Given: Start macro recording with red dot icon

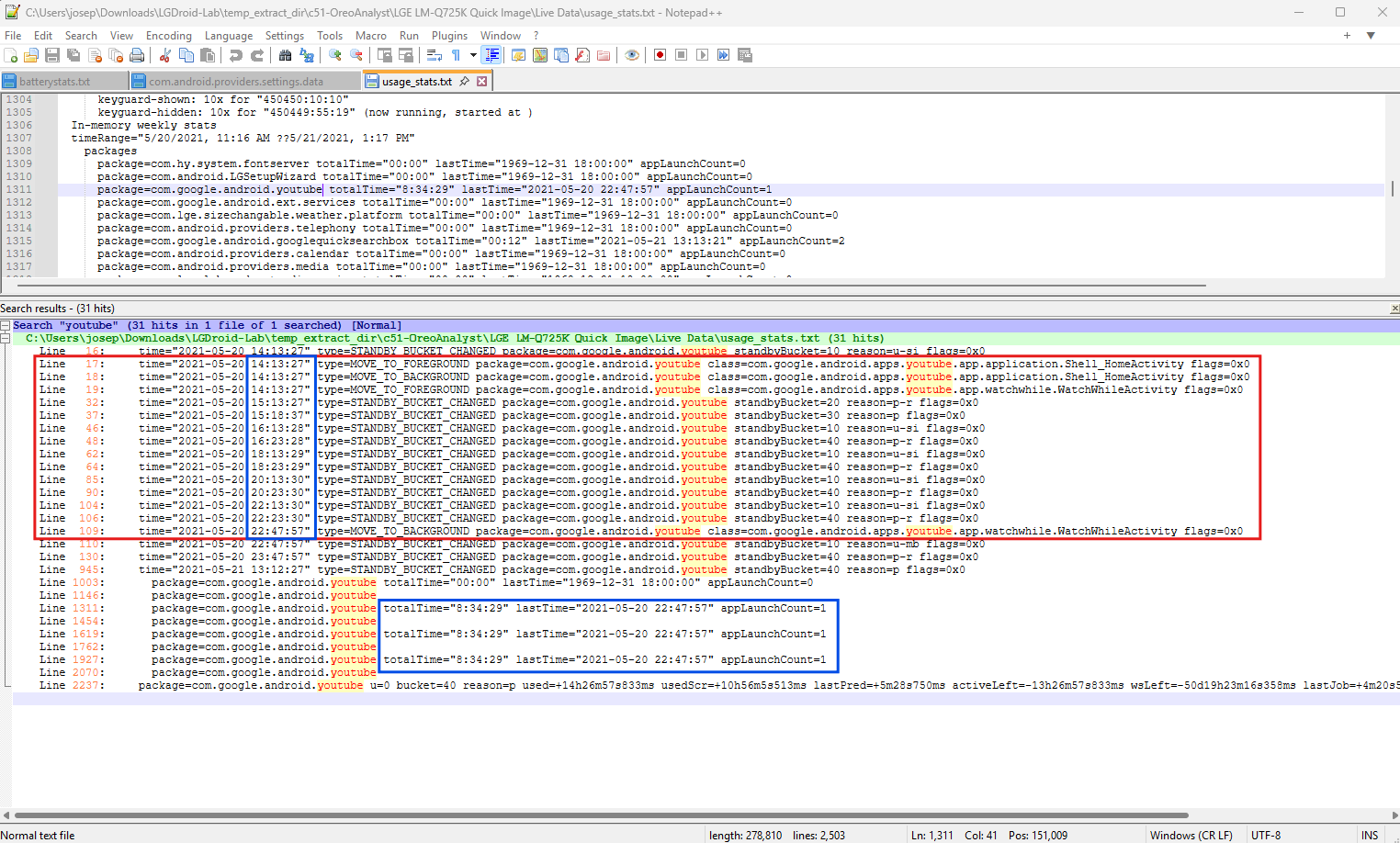Looking at the screenshot, I should (x=660, y=55).
